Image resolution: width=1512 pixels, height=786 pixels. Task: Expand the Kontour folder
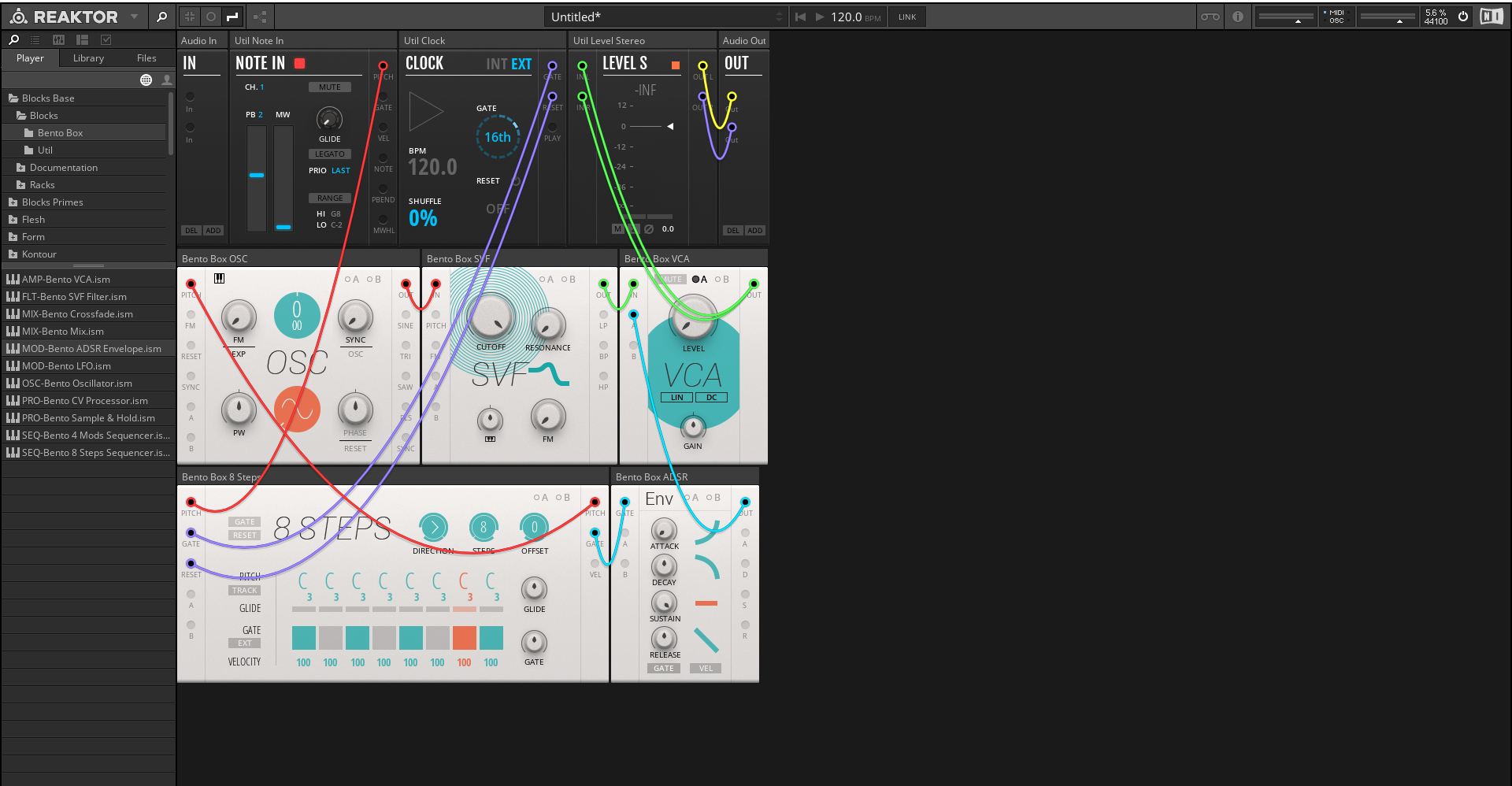point(13,254)
